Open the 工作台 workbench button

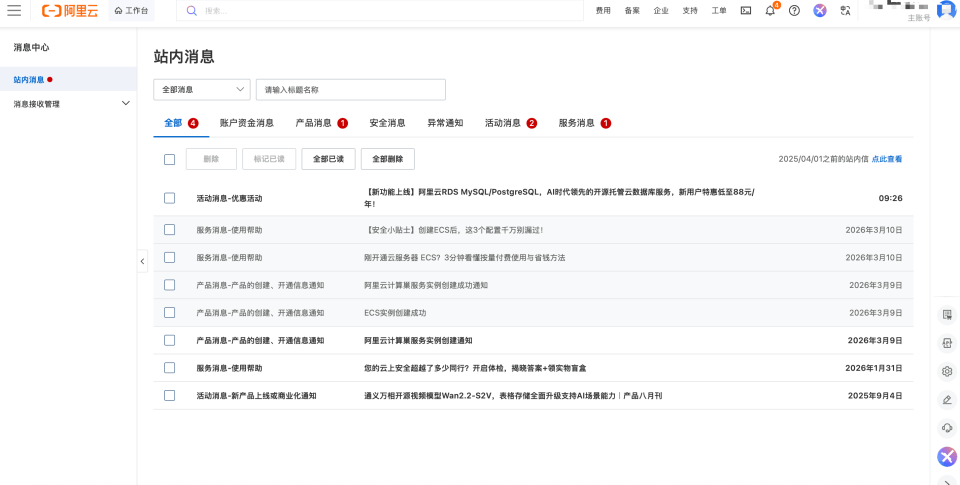click(x=131, y=10)
